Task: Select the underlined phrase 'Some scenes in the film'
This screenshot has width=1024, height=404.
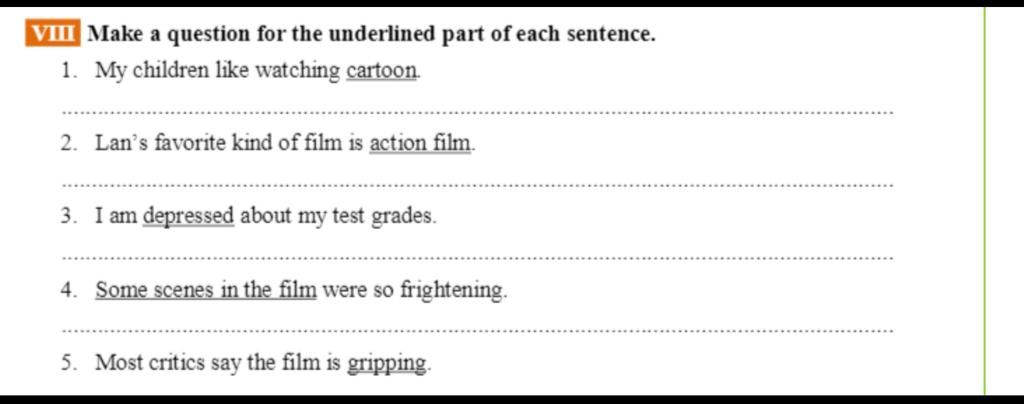Action: [206, 288]
